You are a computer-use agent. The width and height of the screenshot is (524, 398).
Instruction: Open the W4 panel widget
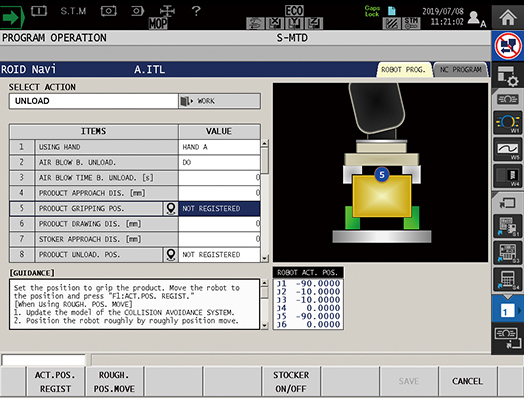(x=508, y=176)
